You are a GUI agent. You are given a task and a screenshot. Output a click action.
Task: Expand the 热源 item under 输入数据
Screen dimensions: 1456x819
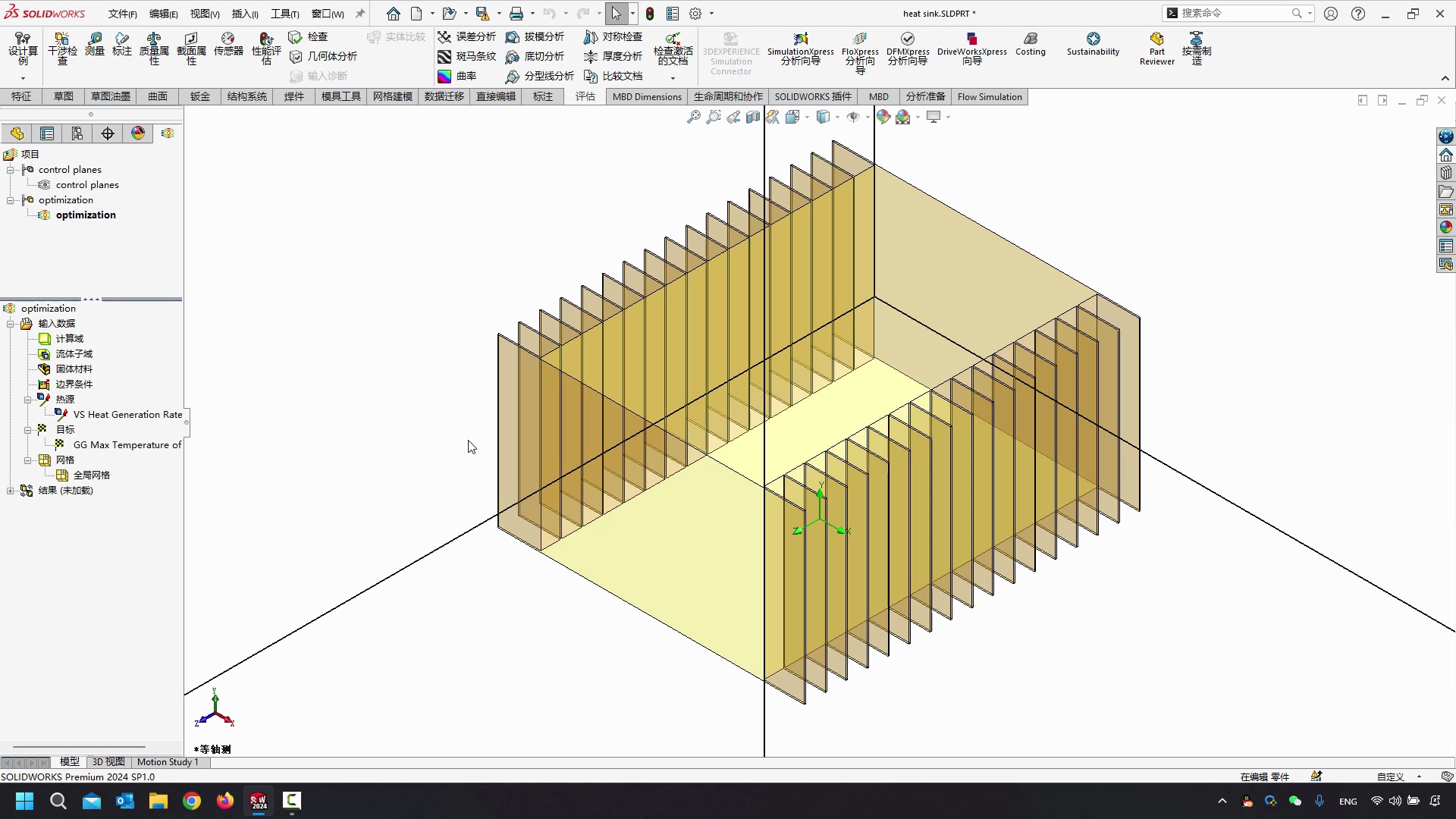[27, 400]
